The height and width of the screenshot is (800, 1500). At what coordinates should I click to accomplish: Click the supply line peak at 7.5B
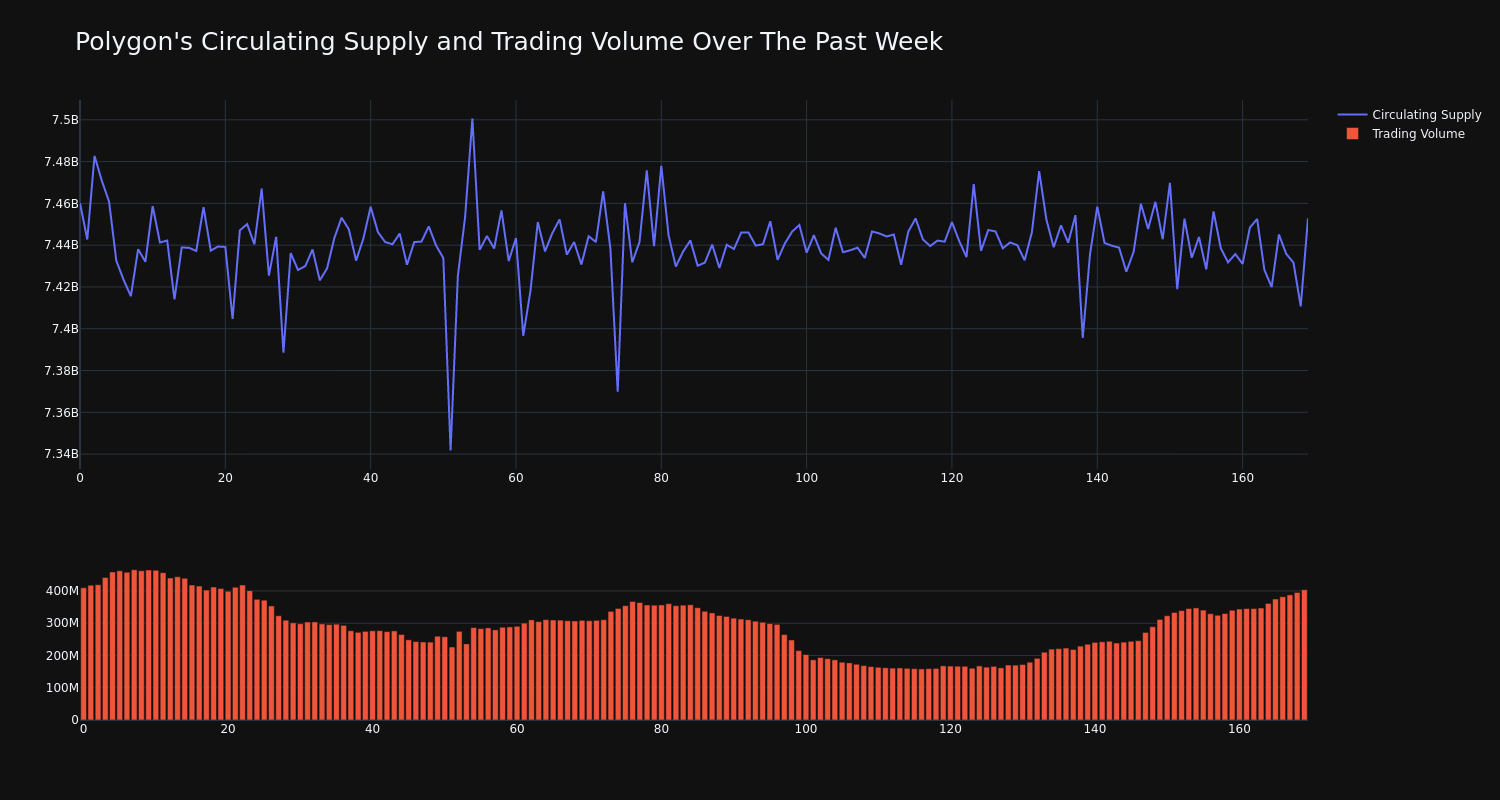click(472, 120)
